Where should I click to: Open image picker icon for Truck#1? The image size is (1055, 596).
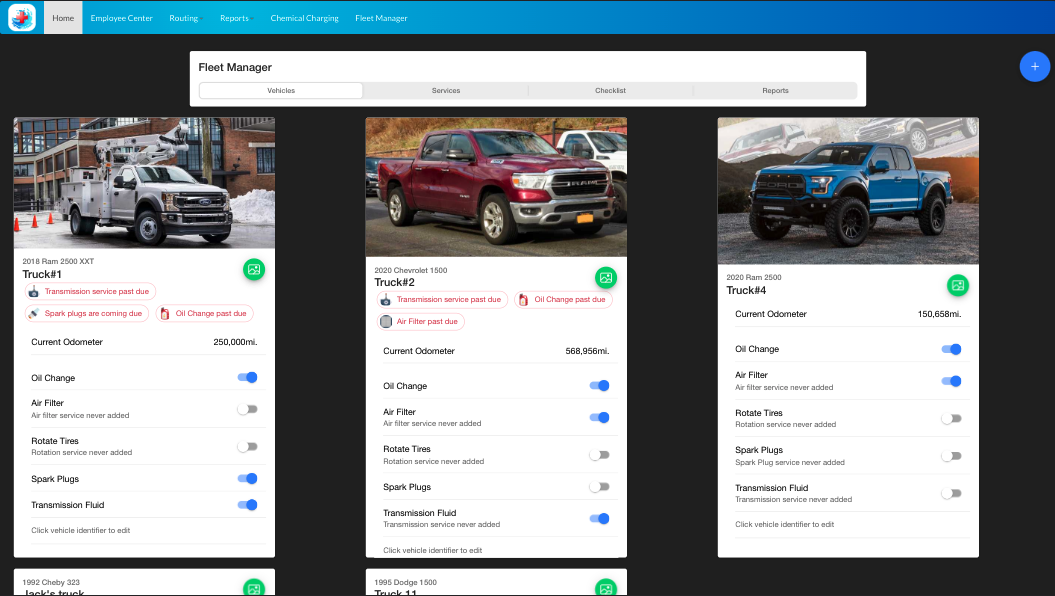[x=254, y=270]
